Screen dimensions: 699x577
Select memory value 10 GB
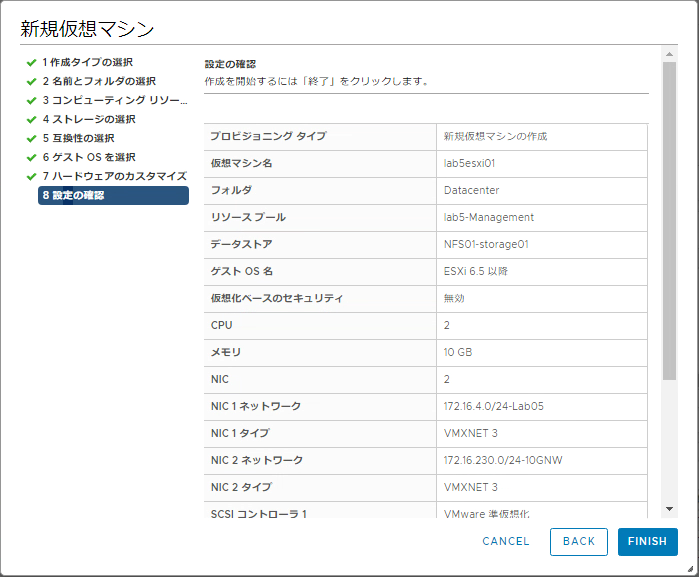(x=457, y=352)
